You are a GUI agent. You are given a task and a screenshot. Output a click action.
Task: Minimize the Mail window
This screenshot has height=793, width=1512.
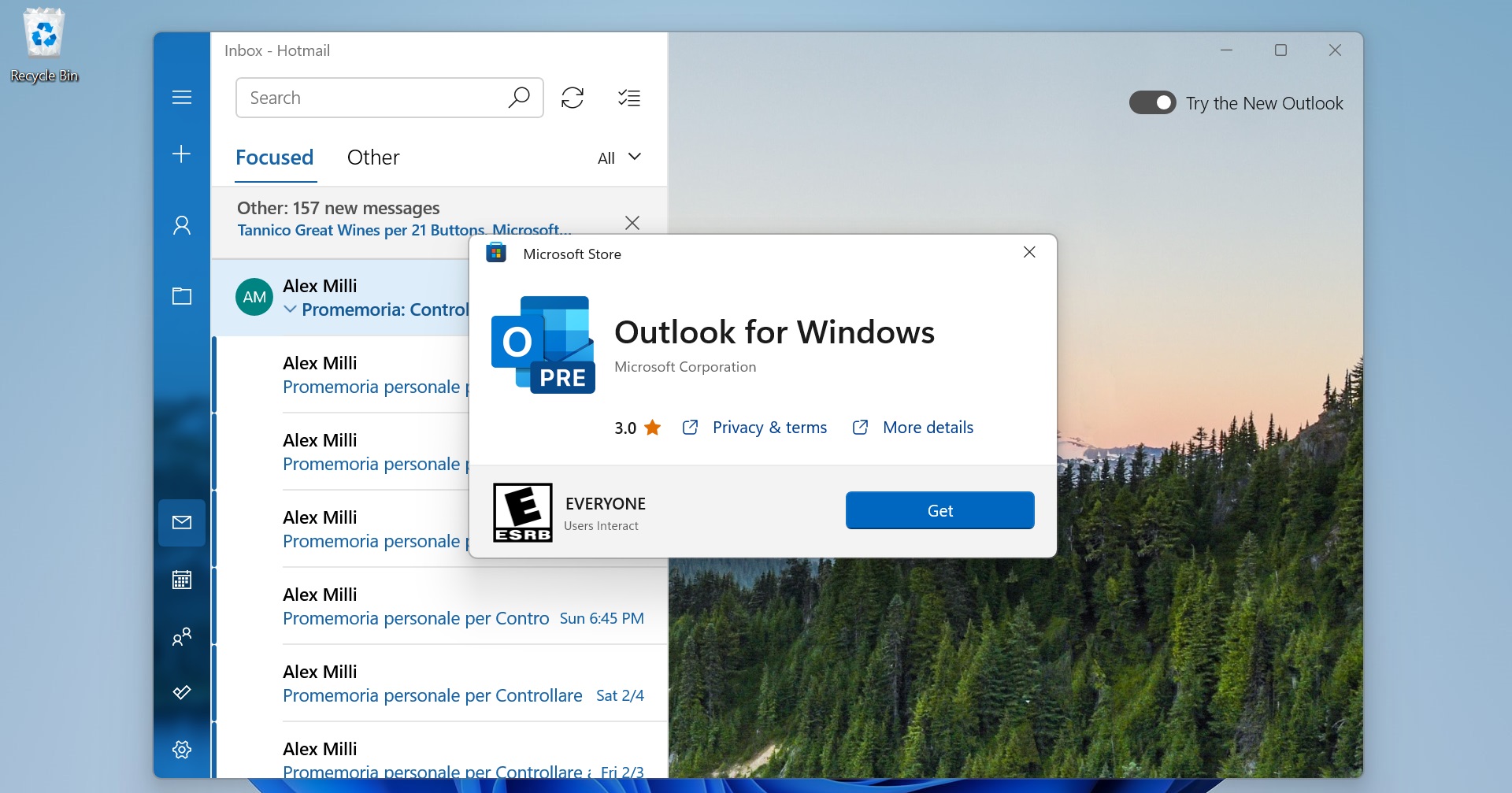(1226, 50)
